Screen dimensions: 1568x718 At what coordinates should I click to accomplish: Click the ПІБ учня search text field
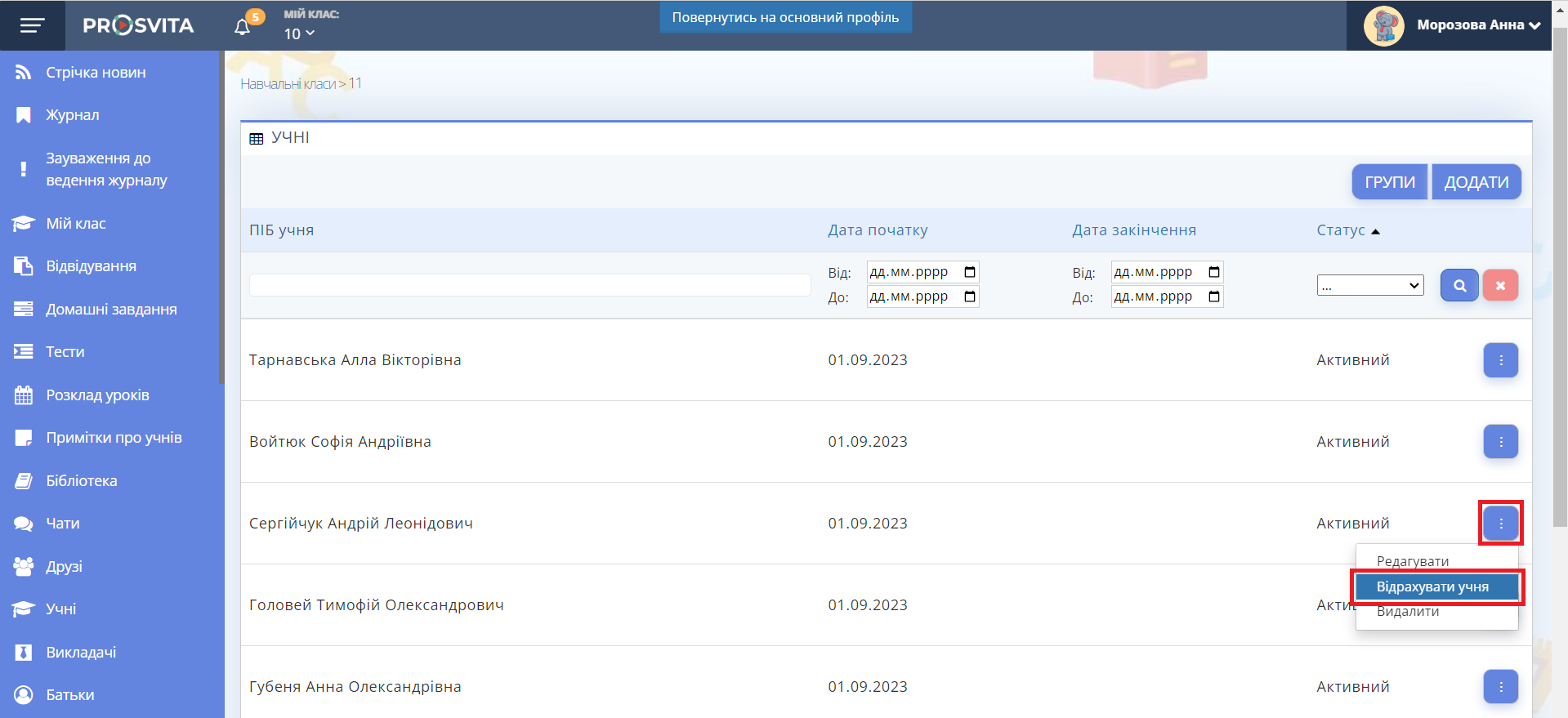(529, 285)
